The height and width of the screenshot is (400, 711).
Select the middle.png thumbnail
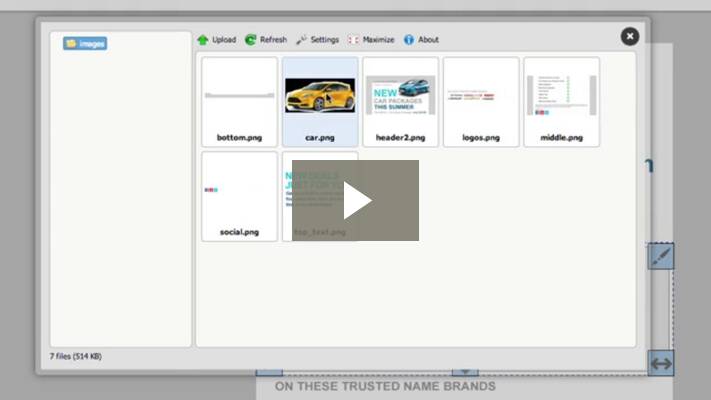561,102
